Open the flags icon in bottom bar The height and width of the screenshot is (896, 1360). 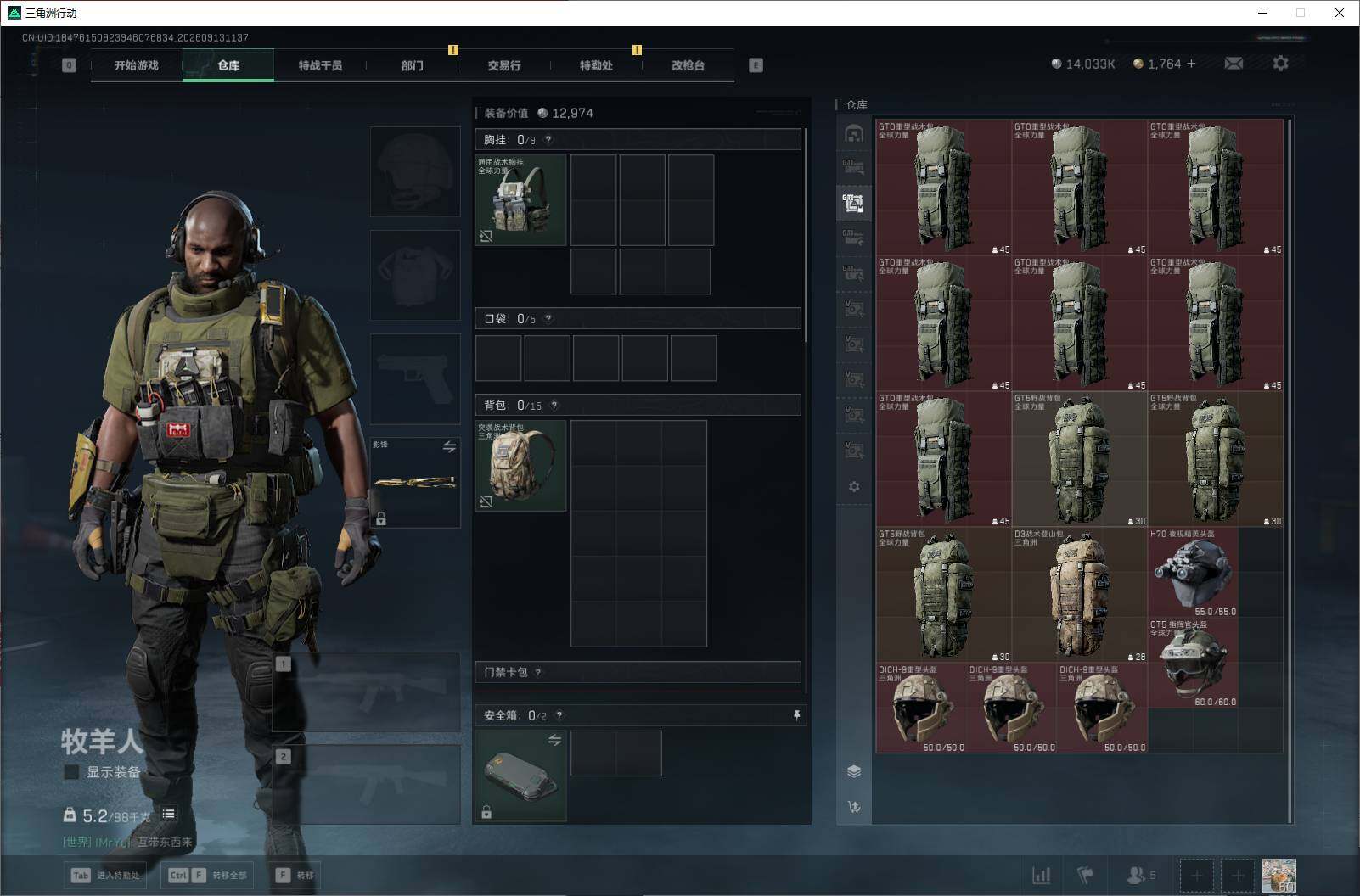(x=1085, y=875)
